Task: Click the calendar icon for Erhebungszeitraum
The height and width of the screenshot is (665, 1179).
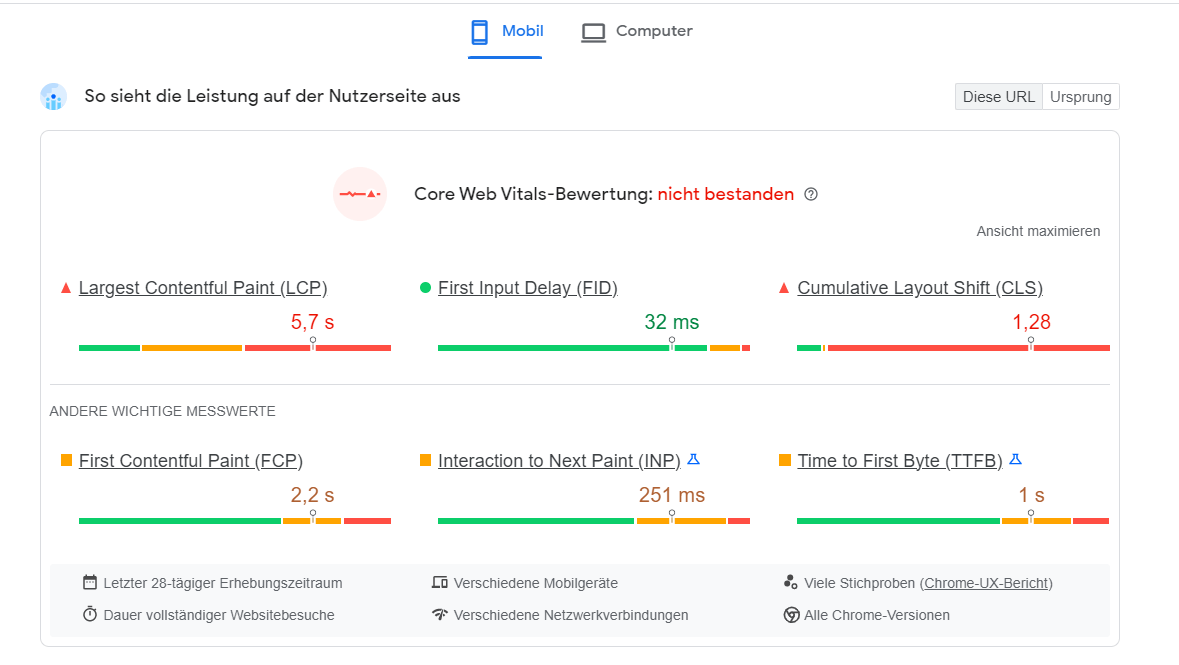Action: 89,582
